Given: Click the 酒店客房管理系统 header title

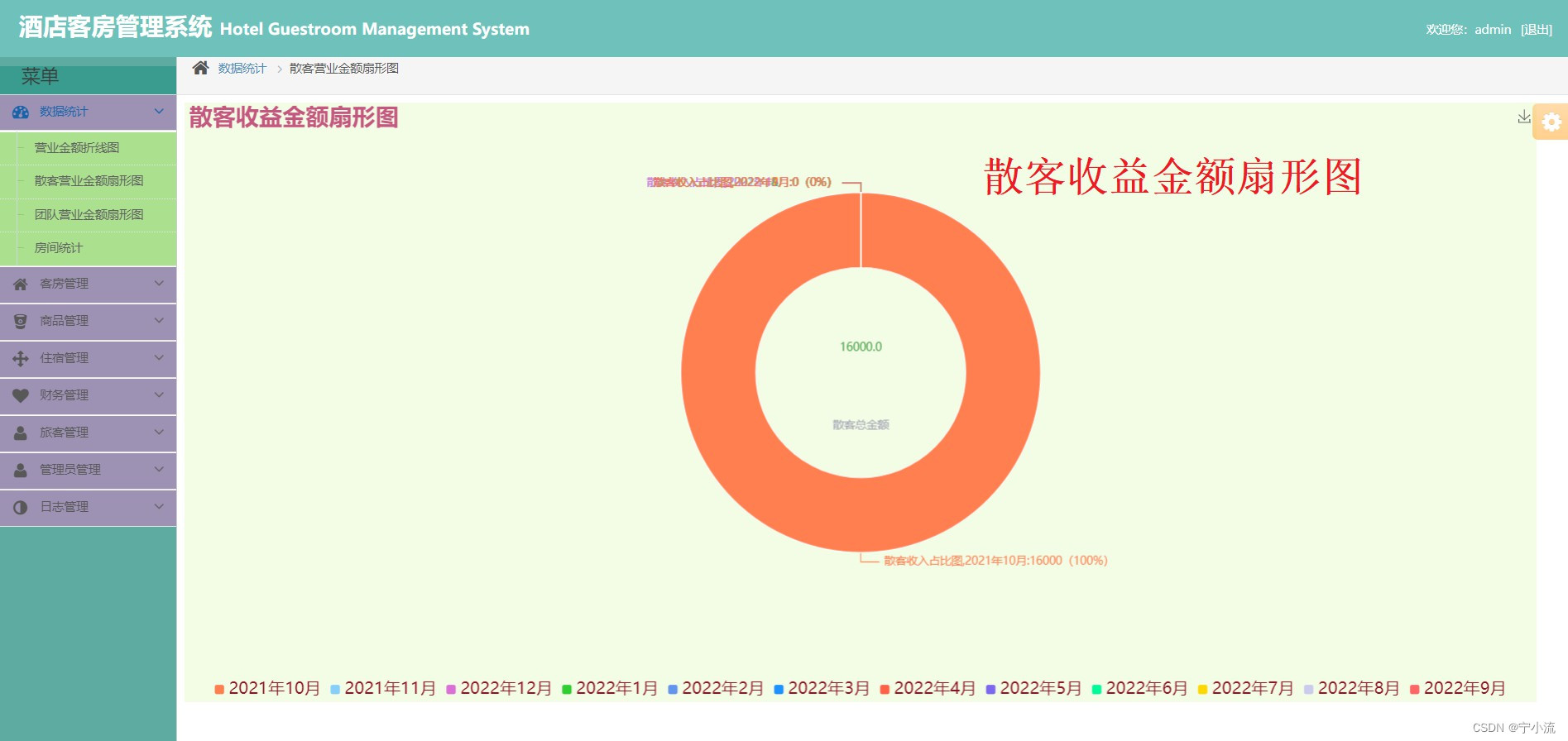Looking at the screenshot, I should pyautogui.click(x=115, y=27).
